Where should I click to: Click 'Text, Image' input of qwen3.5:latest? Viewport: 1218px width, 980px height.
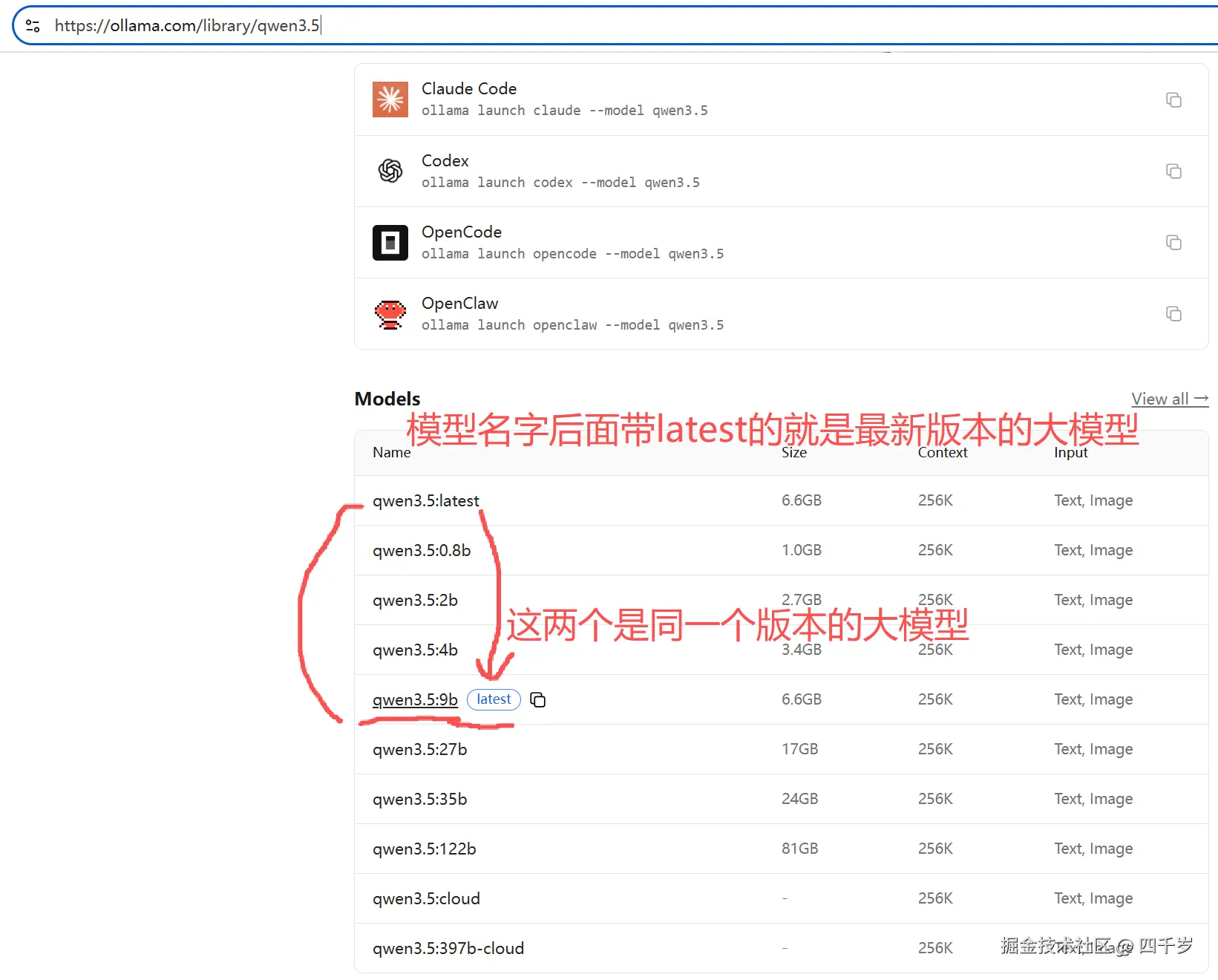coord(1093,500)
